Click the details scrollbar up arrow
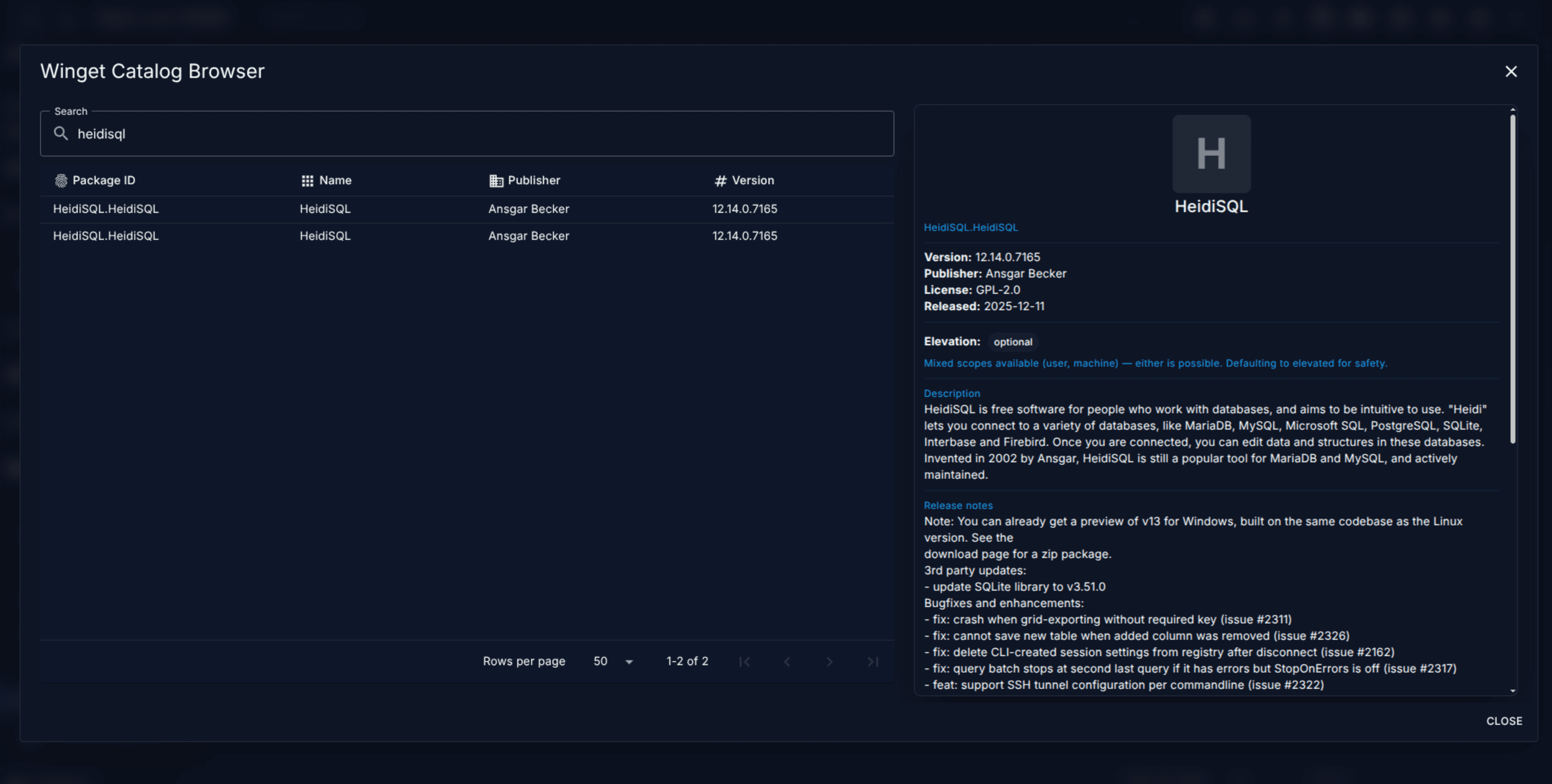 [1512, 110]
